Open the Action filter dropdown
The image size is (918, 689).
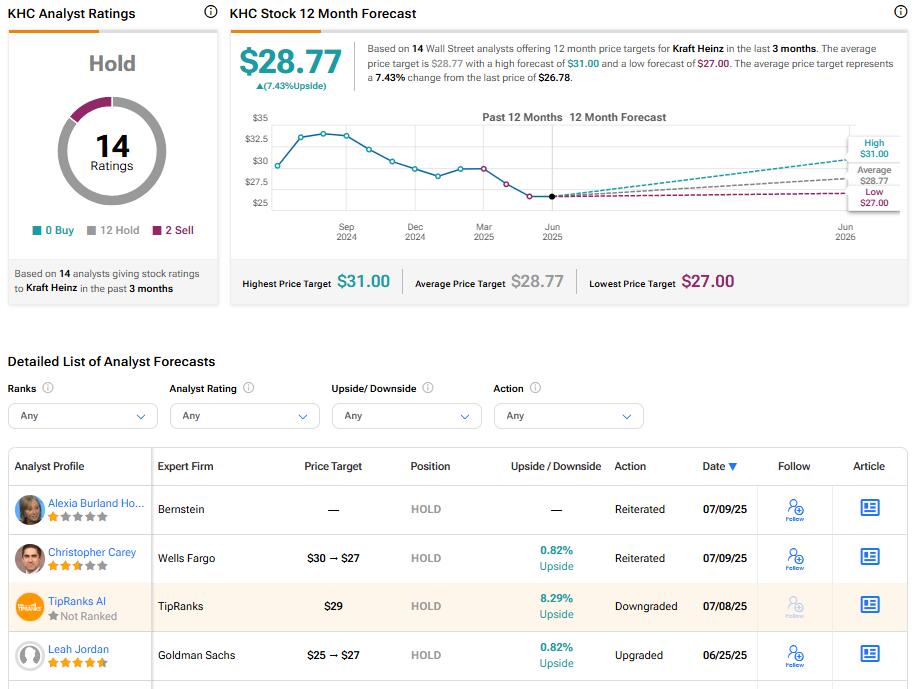pyautogui.click(x=568, y=416)
